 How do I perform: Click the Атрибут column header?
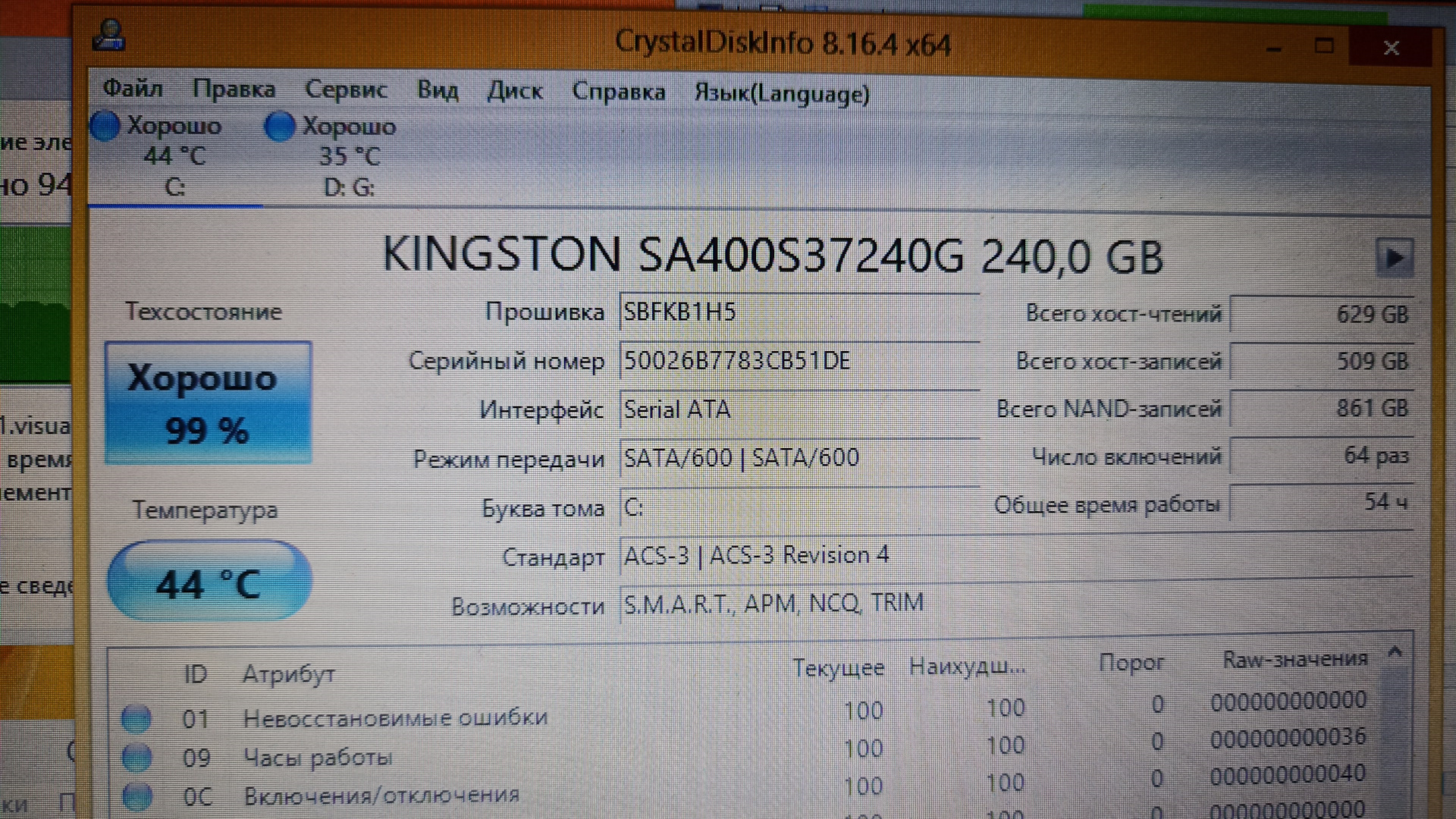pyautogui.click(x=289, y=674)
